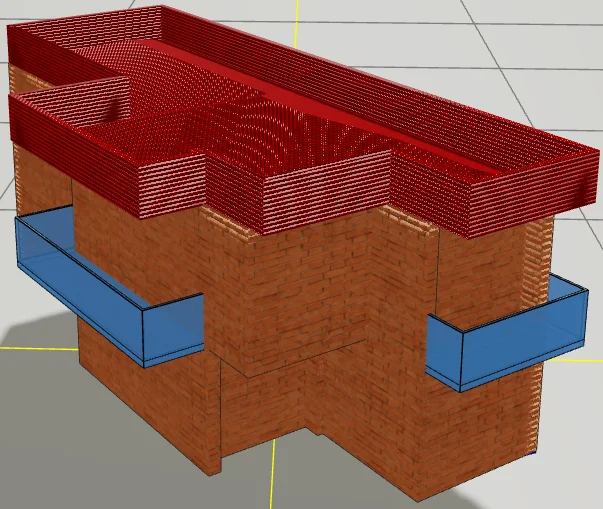Image resolution: width=603 pixels, height=509 pixels.
Task: Click the top face of the right blue box
Action: [x=500, y=305]
